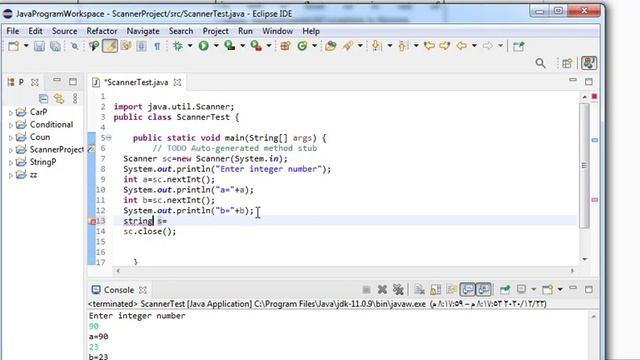Open the Run configurations dropdown arrow
Screen dimensions: 640x360
pos(216,46)
